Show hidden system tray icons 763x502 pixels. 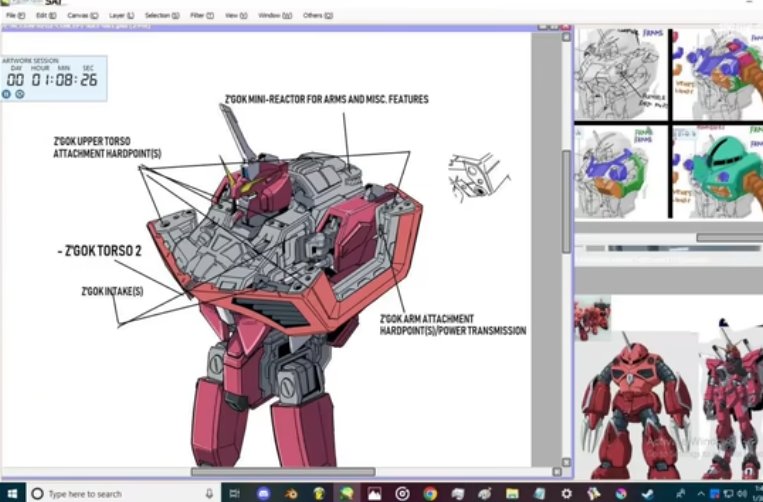tap(701, 494)
